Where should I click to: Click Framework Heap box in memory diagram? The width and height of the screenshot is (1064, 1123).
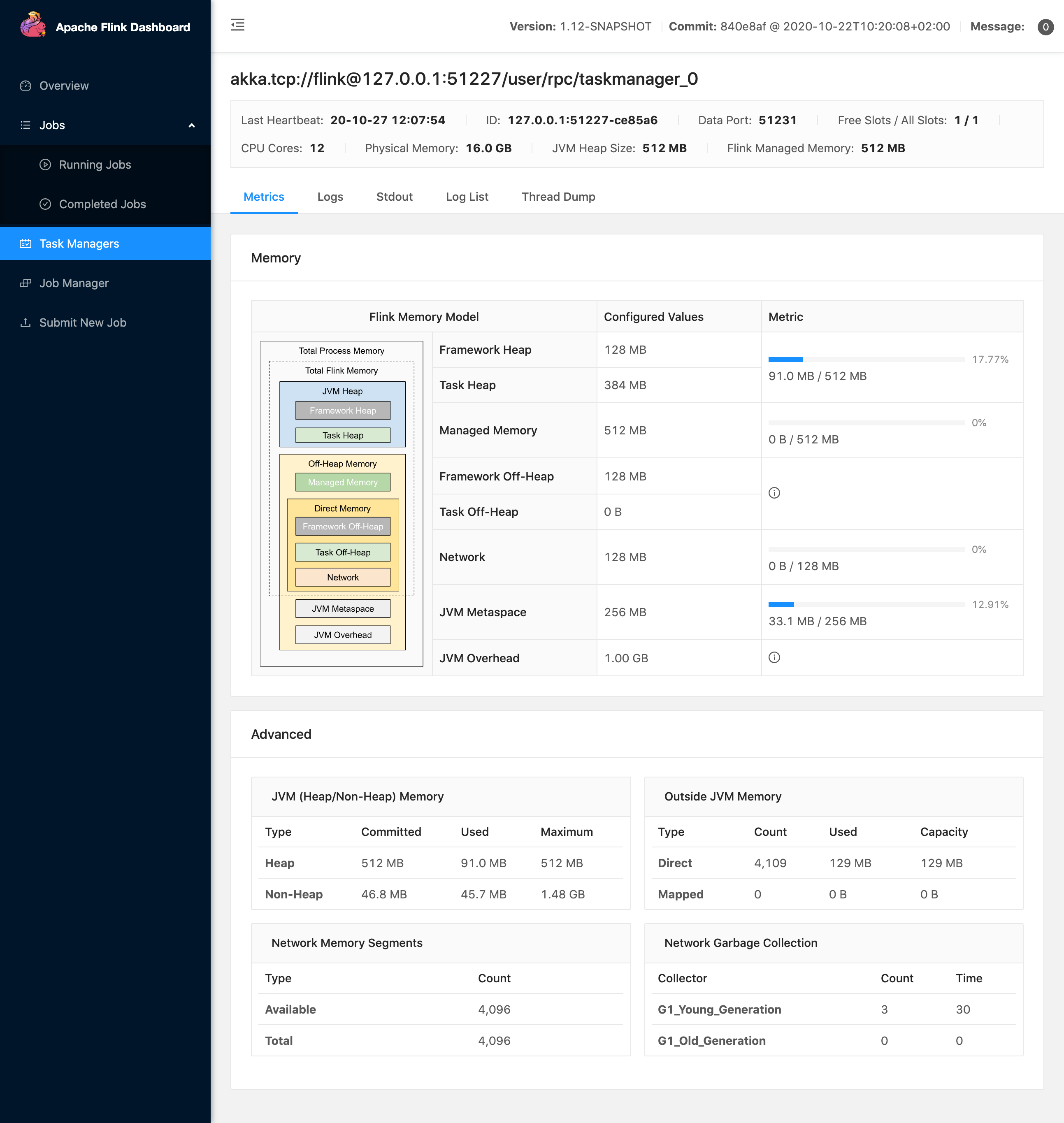(x=343, y=411)
